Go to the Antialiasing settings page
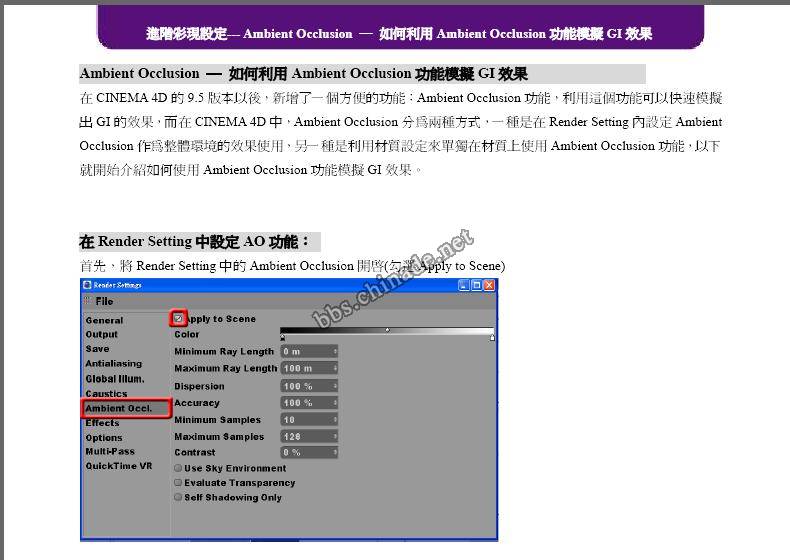The height and width of the screenshot is (560, 790). (114, 363)
